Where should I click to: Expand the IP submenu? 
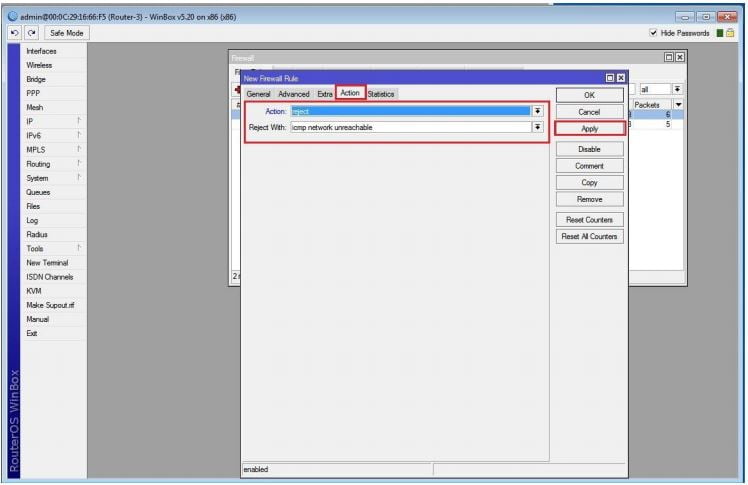(x=78, y=121)
